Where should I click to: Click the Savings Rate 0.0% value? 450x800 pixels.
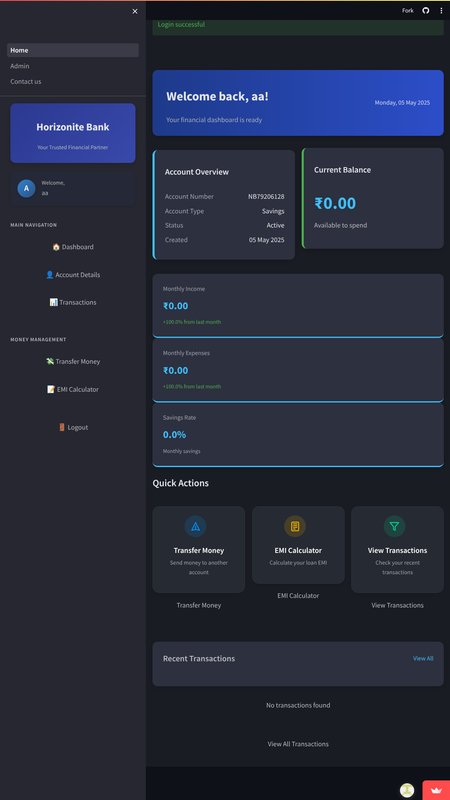click(174, 435)
